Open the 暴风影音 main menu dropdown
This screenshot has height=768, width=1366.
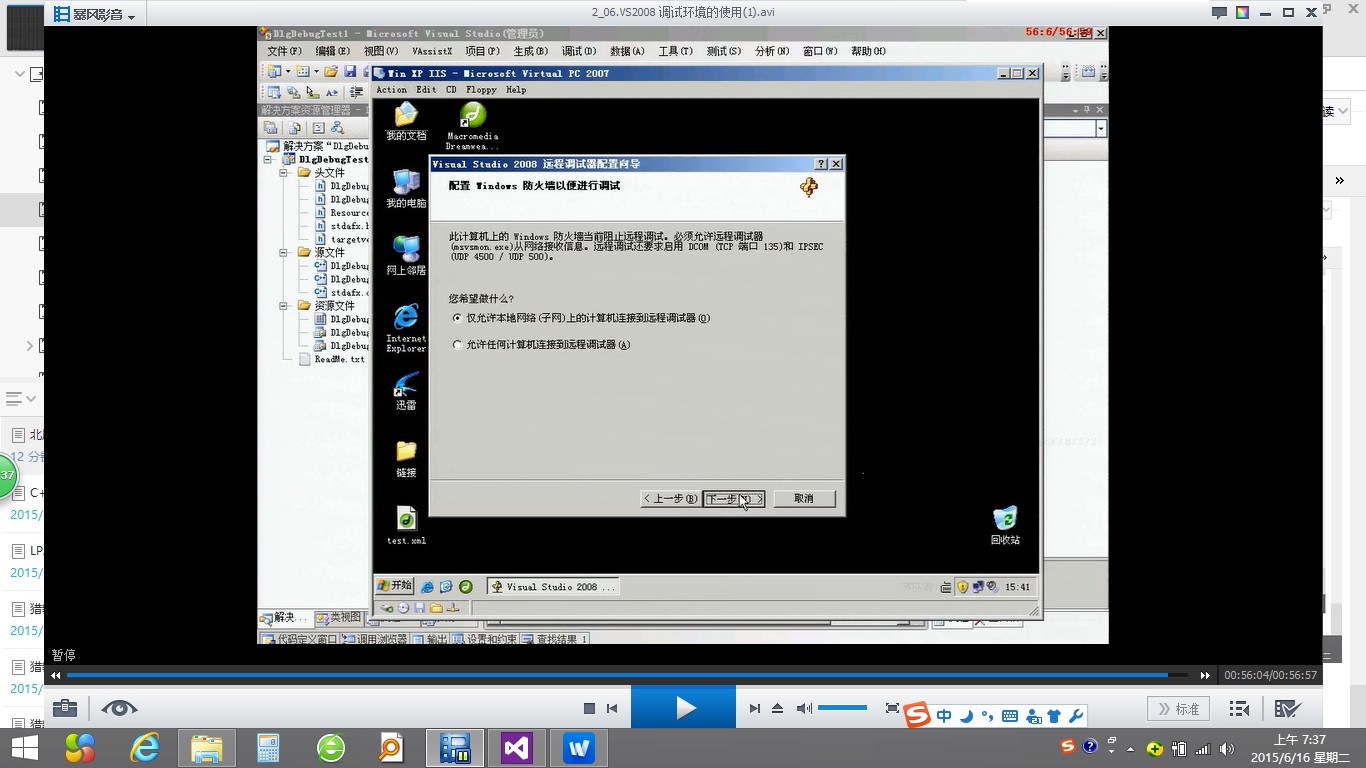(95, 15)
